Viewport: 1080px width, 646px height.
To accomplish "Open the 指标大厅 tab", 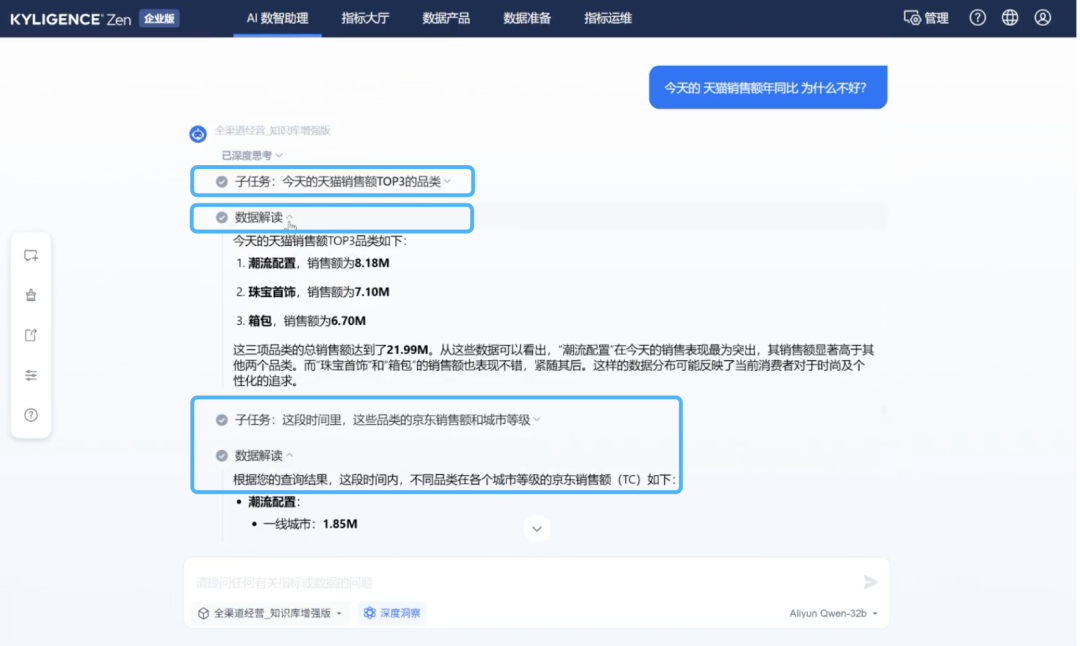I will click(x=365, y=19).
